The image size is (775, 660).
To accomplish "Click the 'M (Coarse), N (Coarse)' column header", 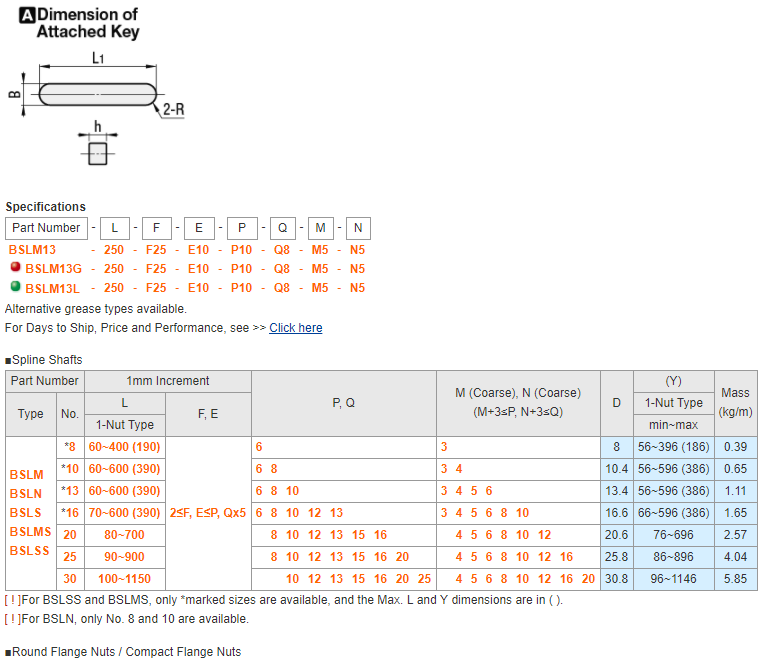I will (x=518, y=403).
